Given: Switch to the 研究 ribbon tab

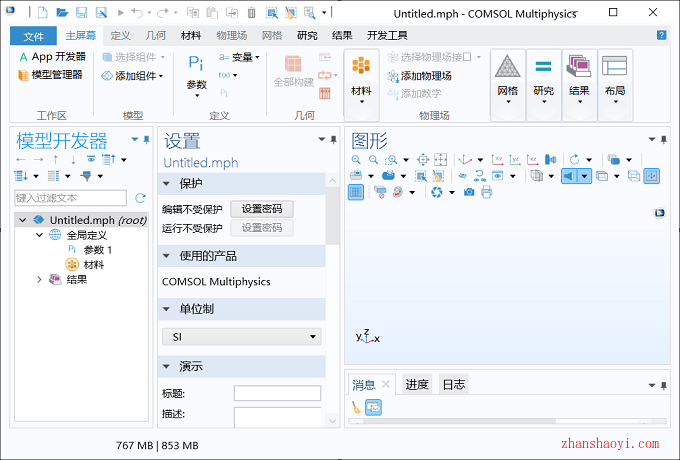Looking at the screenshot, I should [x=307, y=36].
